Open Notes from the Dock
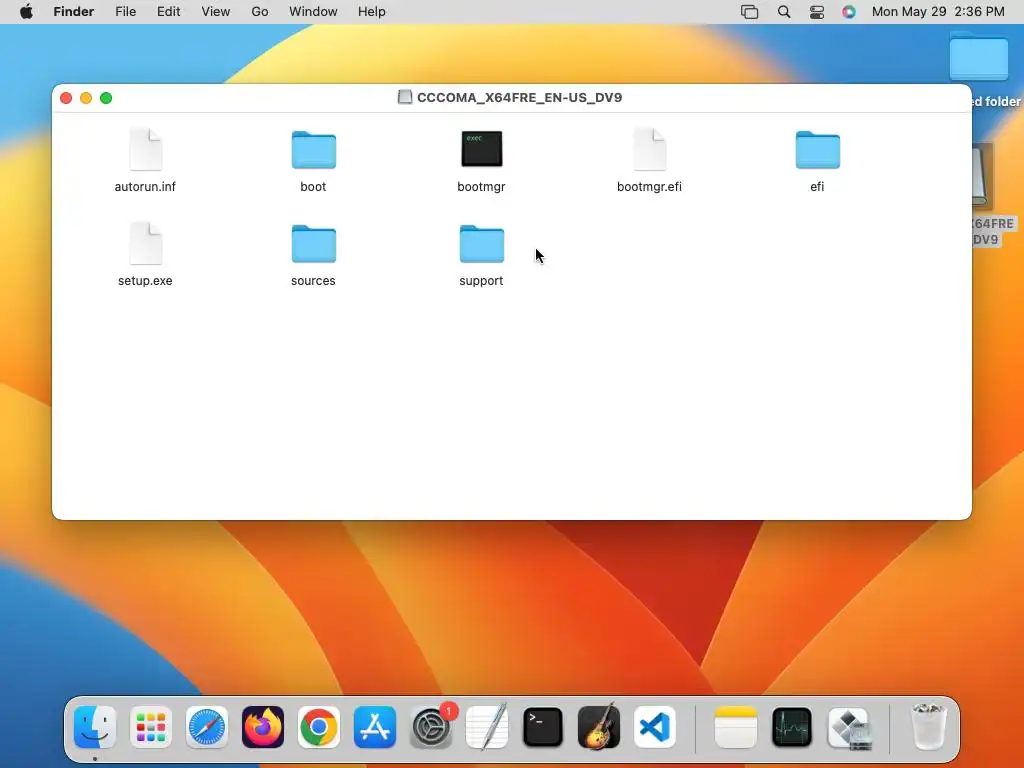 pyautogui.click(x=736, y=727)
